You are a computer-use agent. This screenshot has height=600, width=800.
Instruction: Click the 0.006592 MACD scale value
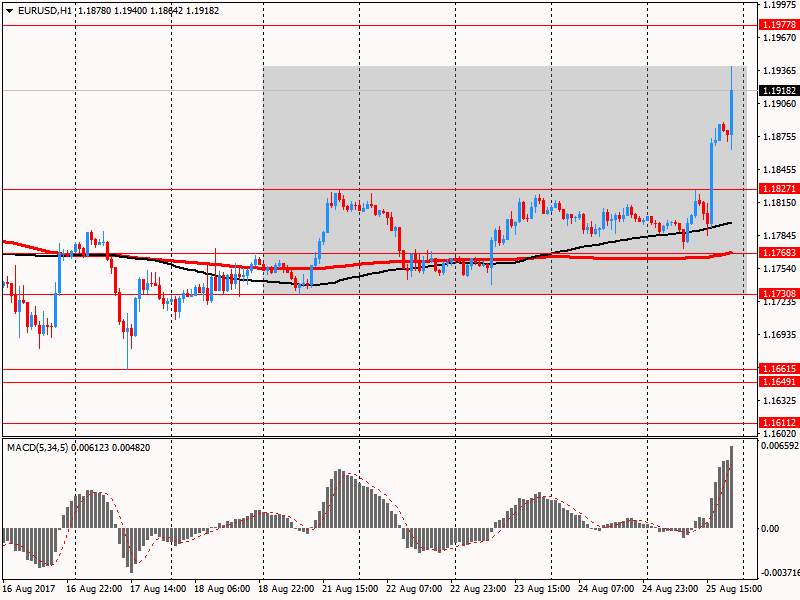[780, 446]
